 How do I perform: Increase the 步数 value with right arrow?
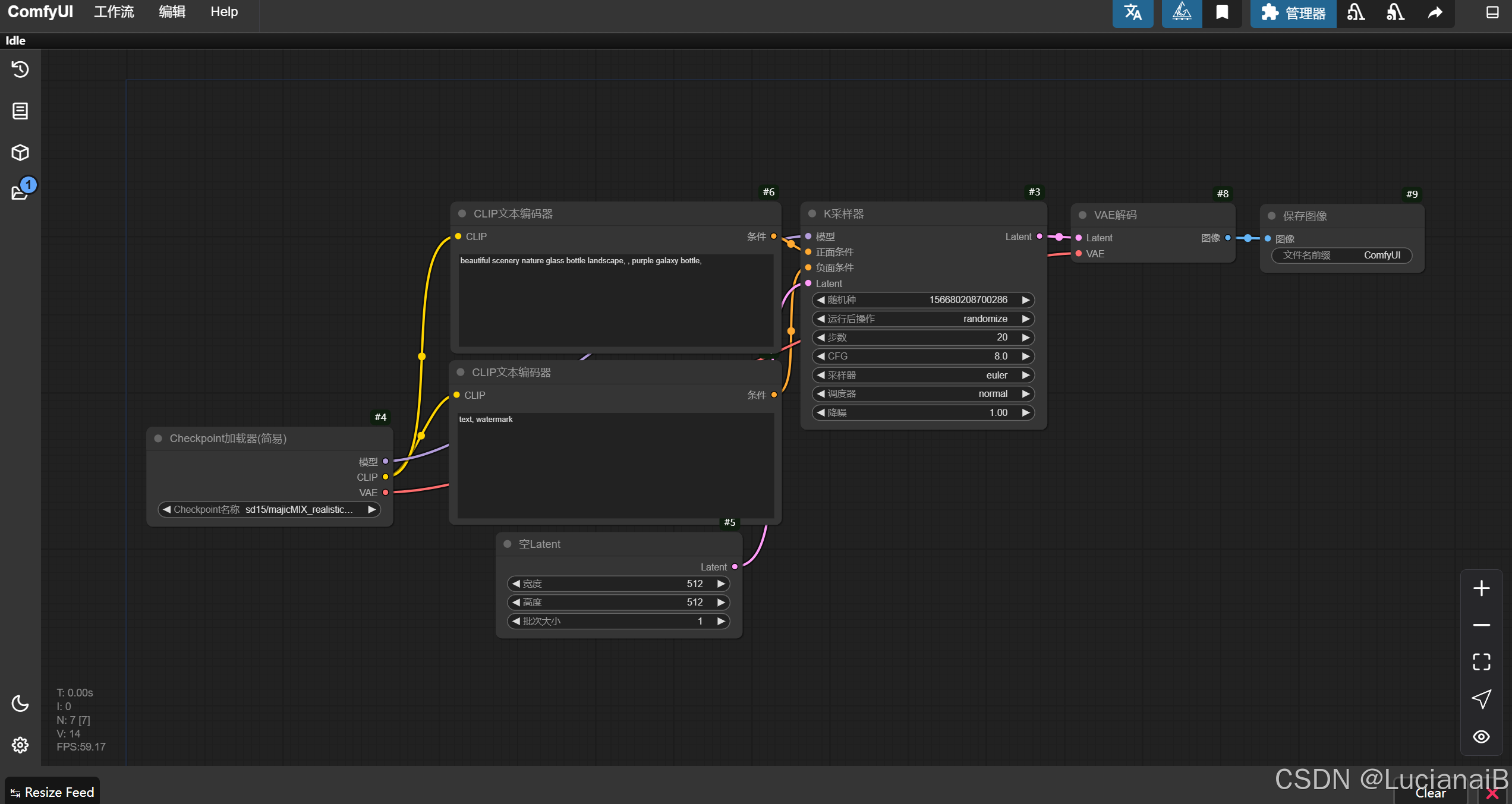1026,338
